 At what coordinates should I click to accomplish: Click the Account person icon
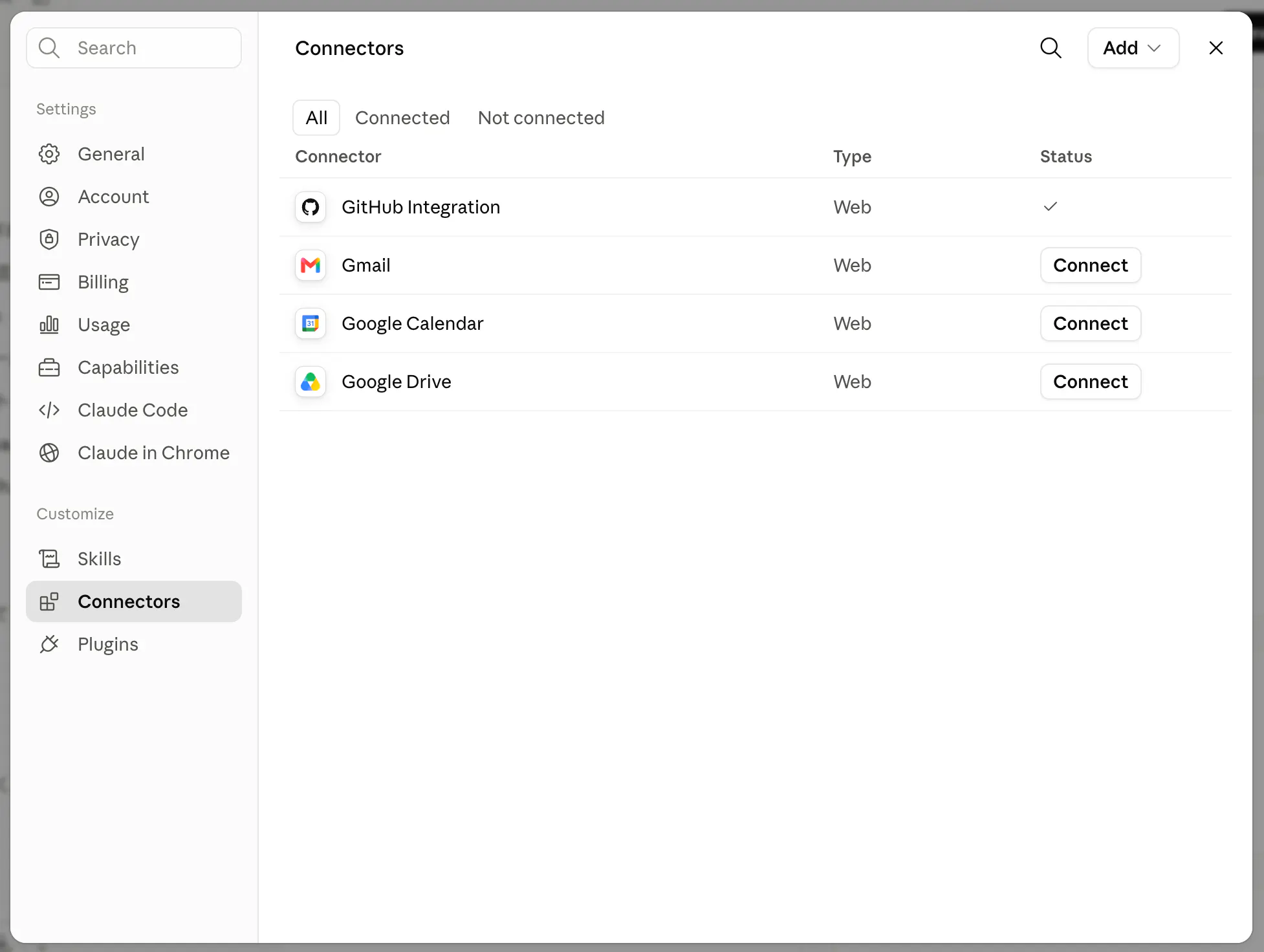coord(49,197)
